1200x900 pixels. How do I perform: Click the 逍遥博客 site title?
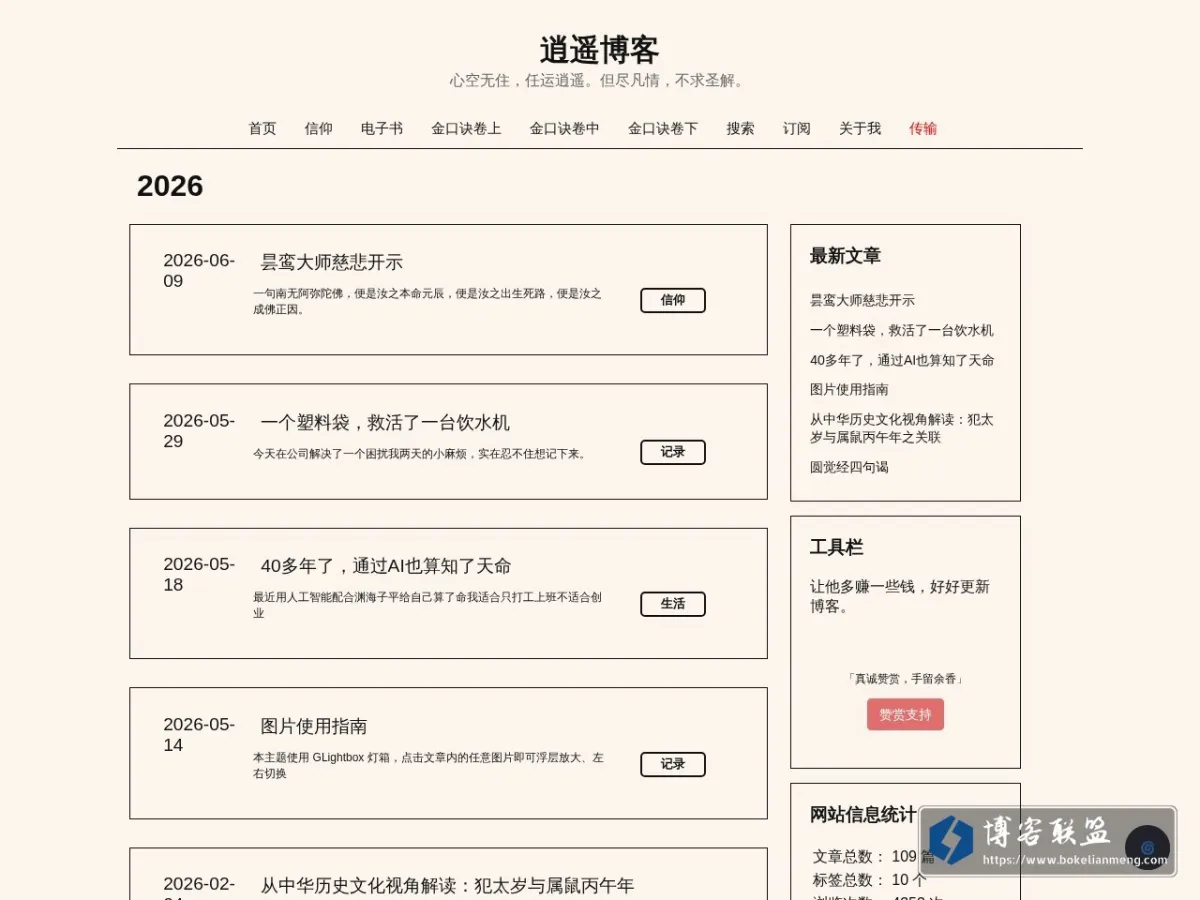click(599, 50)
